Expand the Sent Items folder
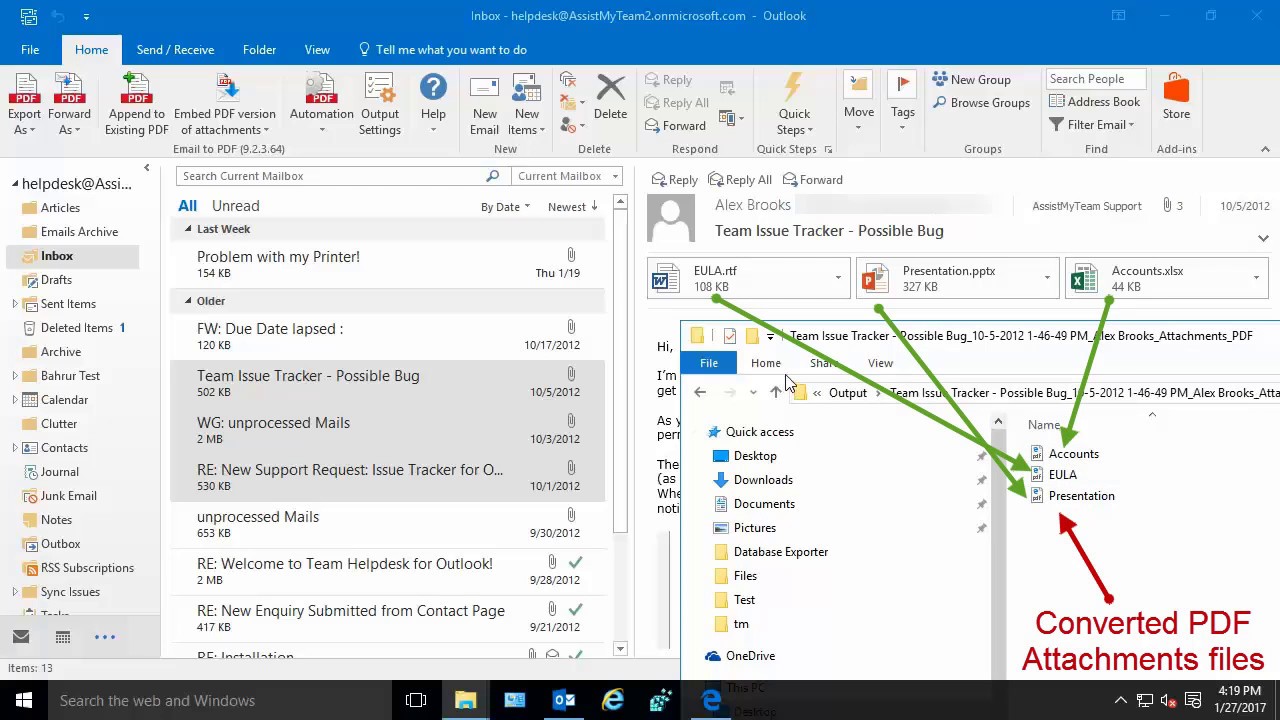 point(15,304)
